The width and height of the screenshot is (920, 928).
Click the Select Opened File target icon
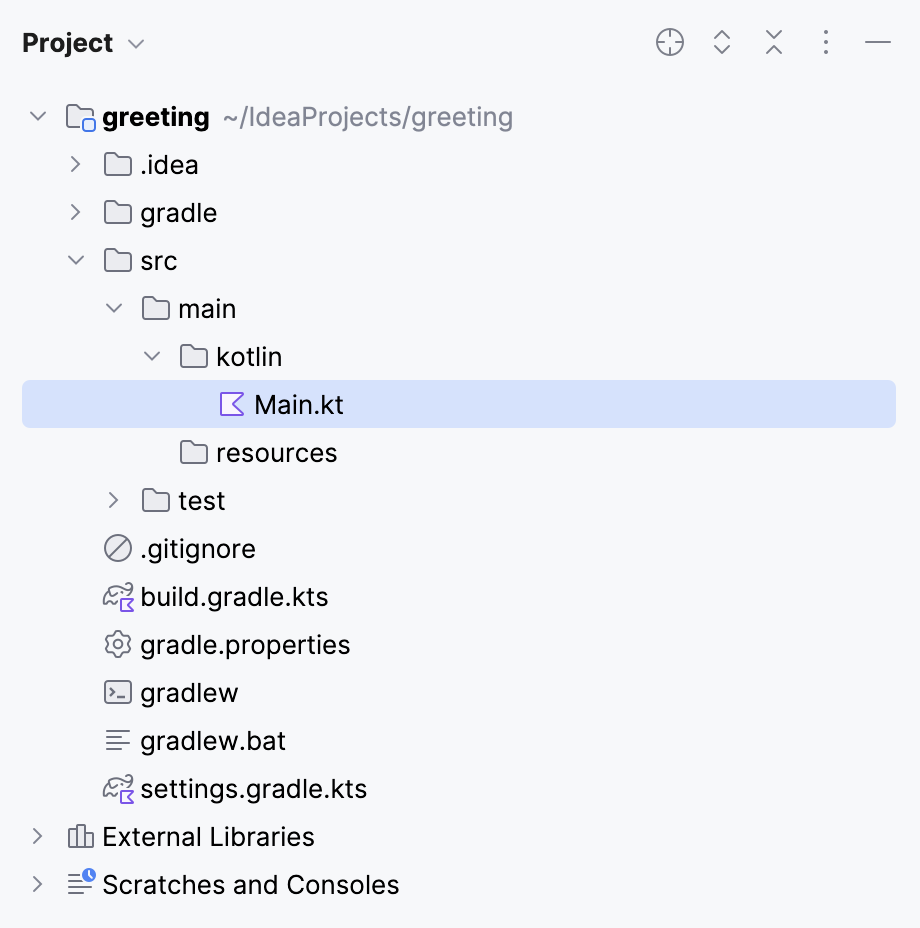pos(670,43)
